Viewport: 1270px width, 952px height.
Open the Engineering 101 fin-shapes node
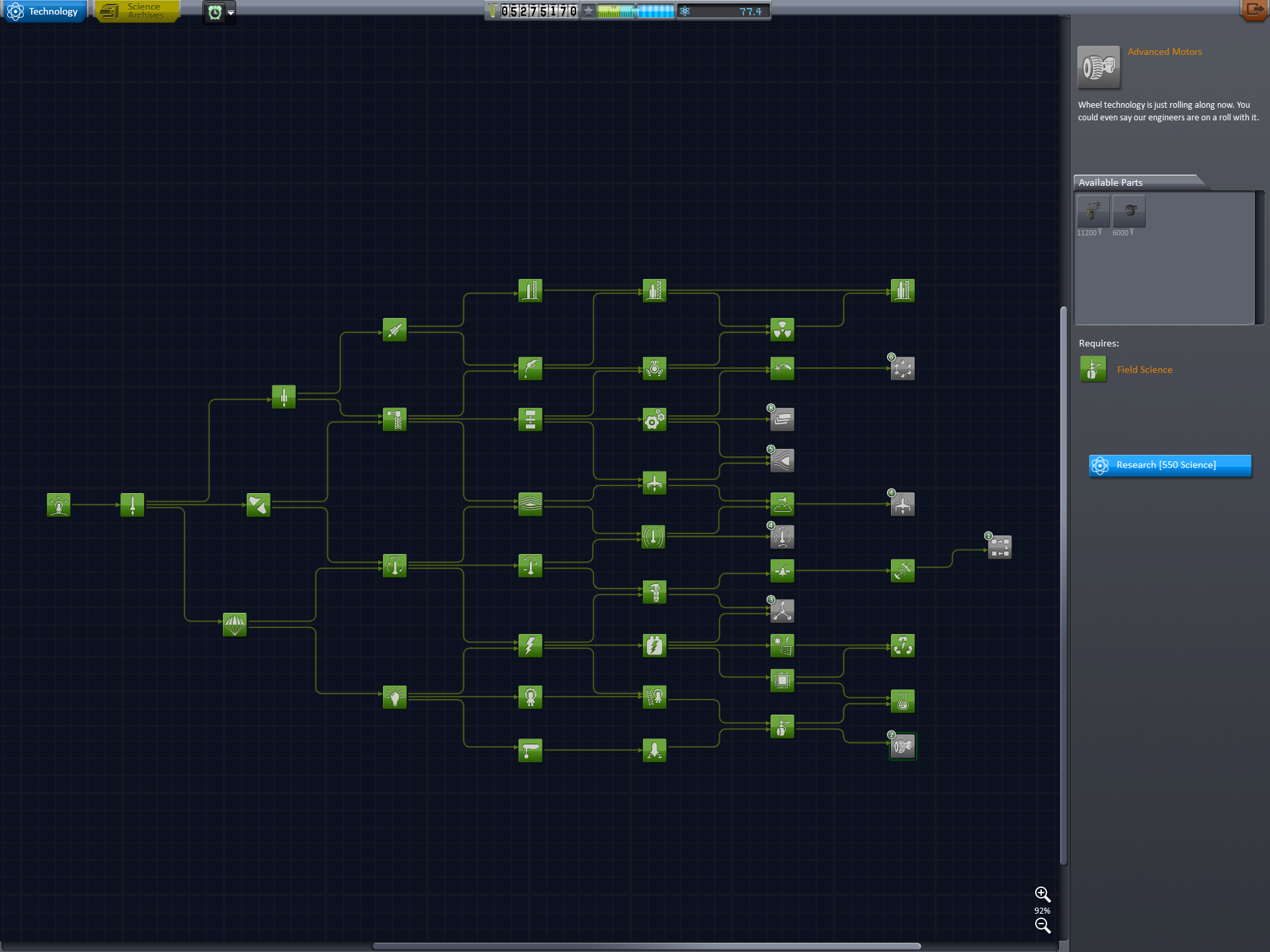[x=259, y=505]
